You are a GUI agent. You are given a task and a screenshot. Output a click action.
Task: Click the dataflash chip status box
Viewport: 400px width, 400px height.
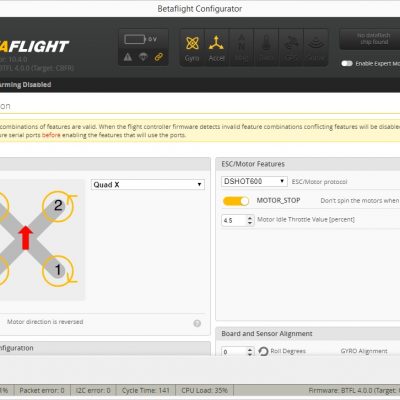click(370, 39)
